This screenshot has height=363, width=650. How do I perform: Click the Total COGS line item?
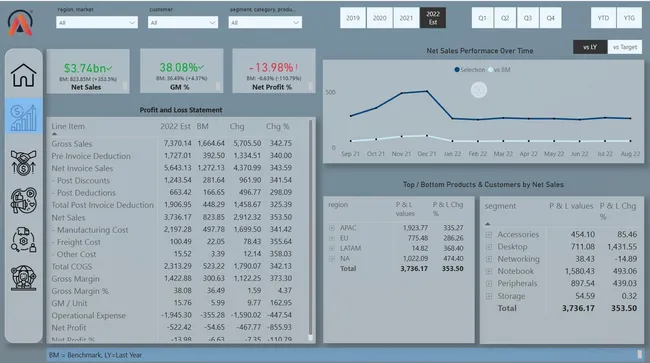[x=72, y=266]
